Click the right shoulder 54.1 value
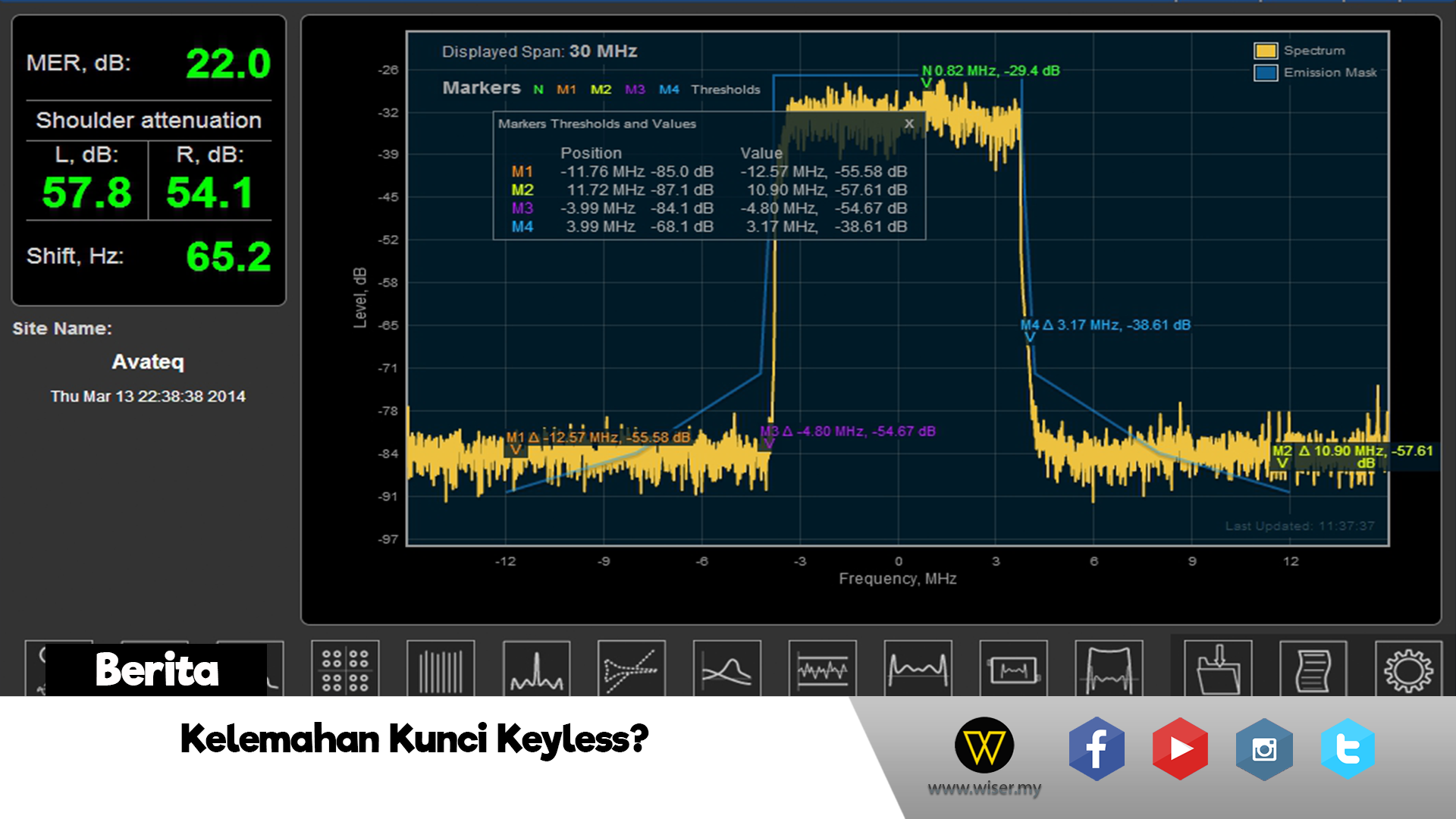Screen dimensions: 1456x819 click(210, 193)
